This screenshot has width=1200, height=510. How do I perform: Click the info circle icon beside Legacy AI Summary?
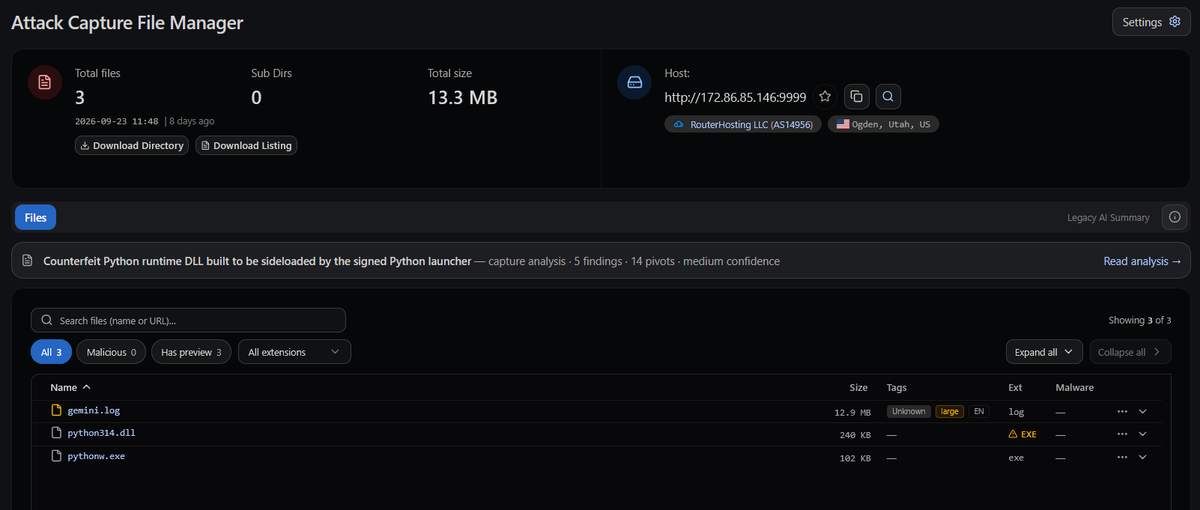(1175, 217)
